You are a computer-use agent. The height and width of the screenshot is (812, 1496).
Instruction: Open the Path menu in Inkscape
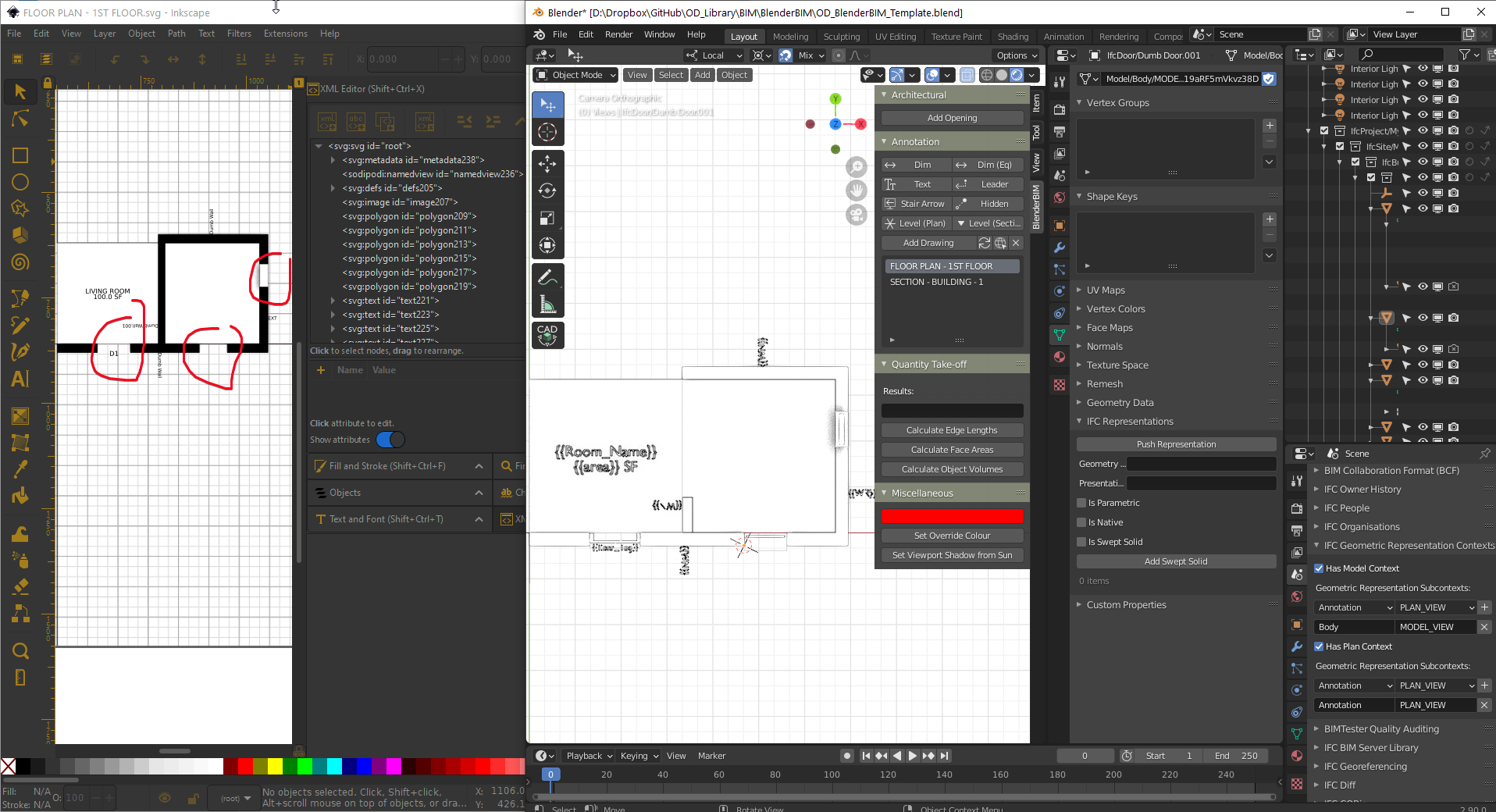[176, 33]
